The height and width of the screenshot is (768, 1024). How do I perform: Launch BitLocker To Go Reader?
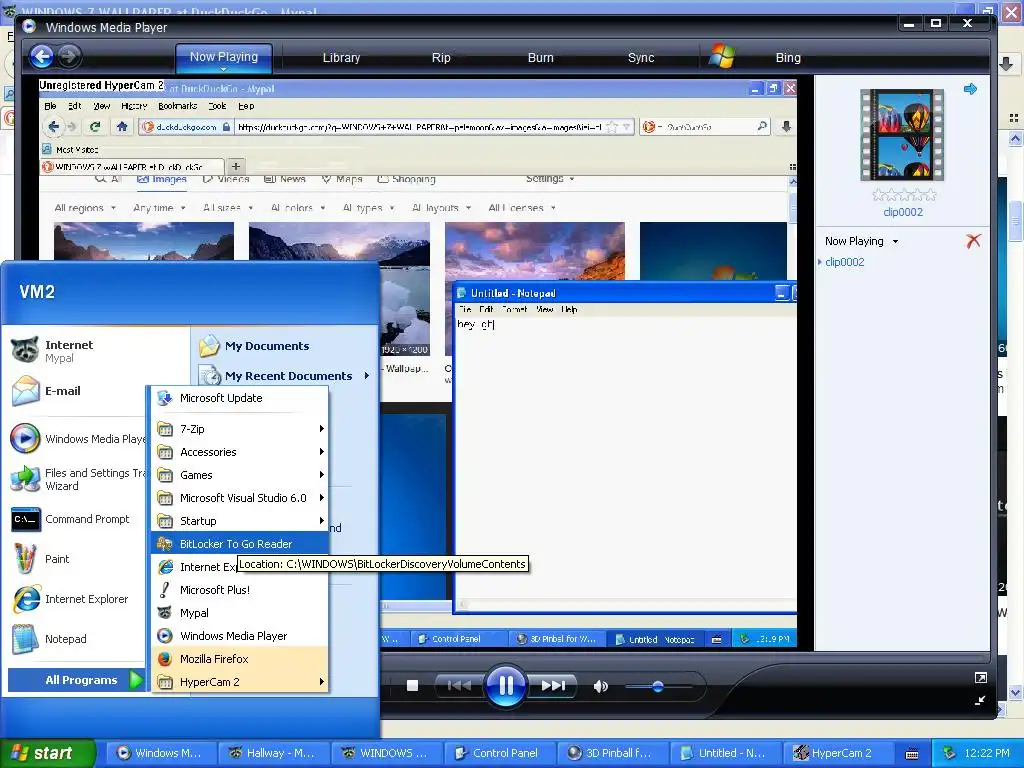coord(240,543)
